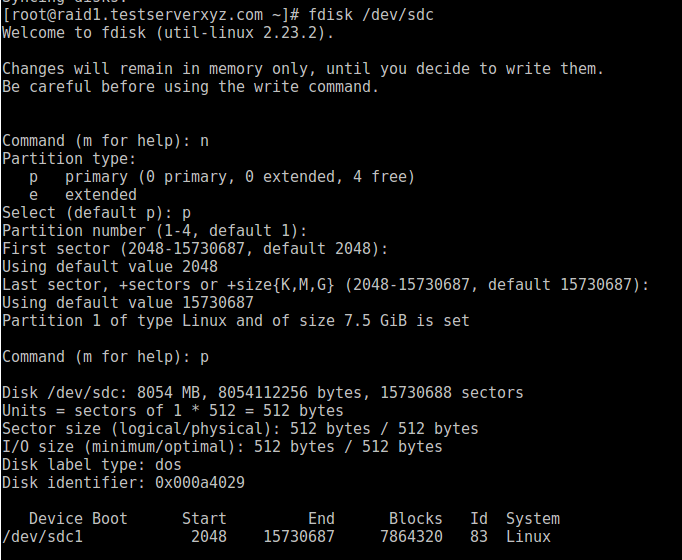The height and width of the screenshot is (560, 682).
Task: Click the 'Linux' System column value
Action: (x=528, y=537)
